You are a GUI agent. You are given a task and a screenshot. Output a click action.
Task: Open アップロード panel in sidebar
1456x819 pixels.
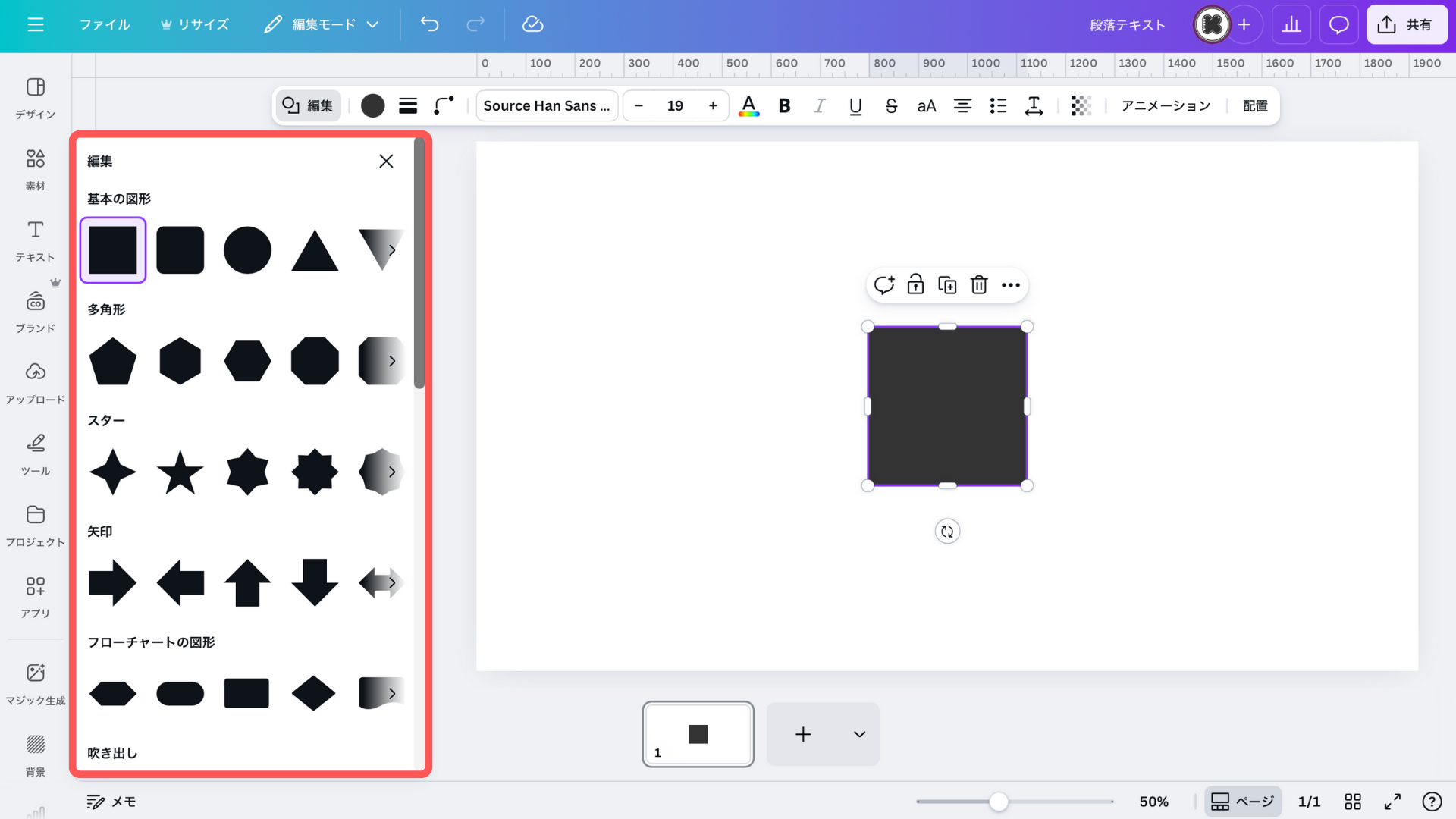click(36, 384)
